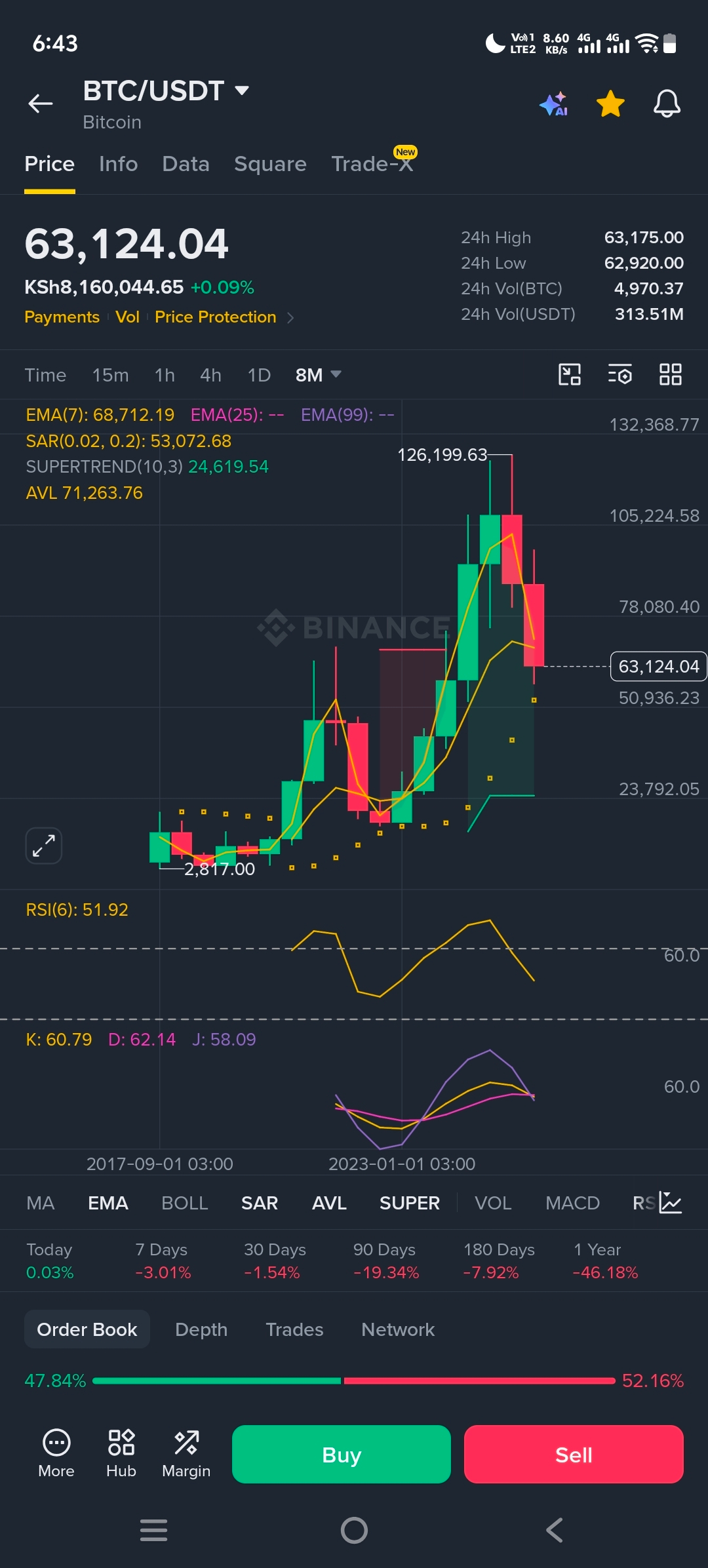The width and height of the screenshot is (708, 1568).
Task: Toggle the MACD indicator
Action: (573, 1203)
